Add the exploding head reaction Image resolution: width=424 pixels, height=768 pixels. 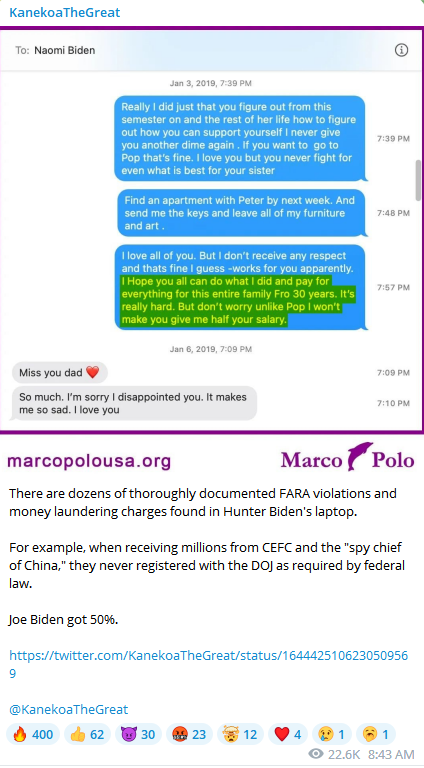click(240, 734)
